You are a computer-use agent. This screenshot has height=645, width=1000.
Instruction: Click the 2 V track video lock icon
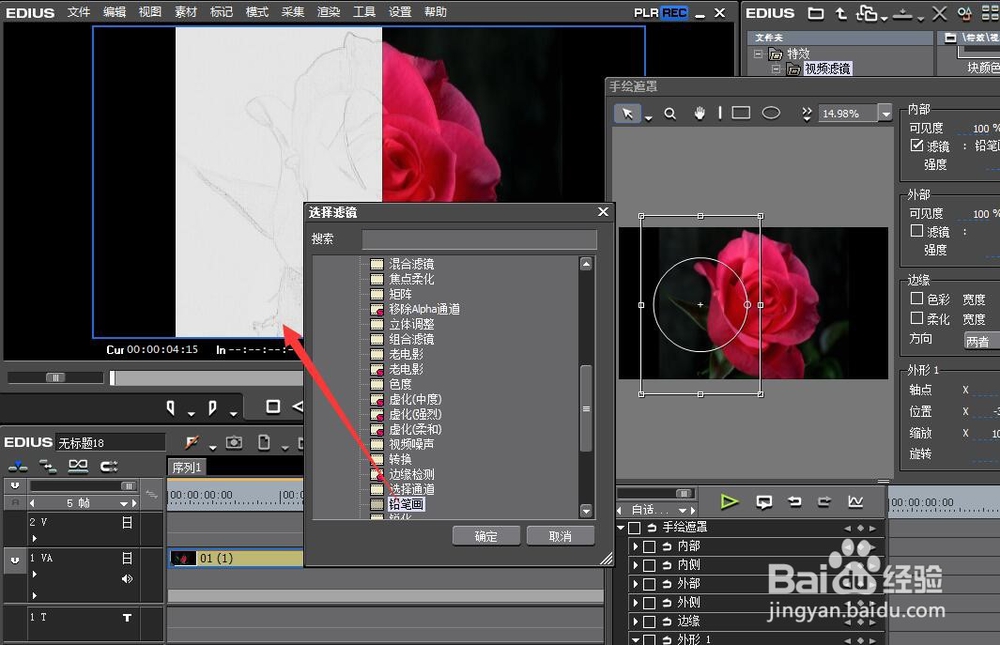click(x=127, y=523)
